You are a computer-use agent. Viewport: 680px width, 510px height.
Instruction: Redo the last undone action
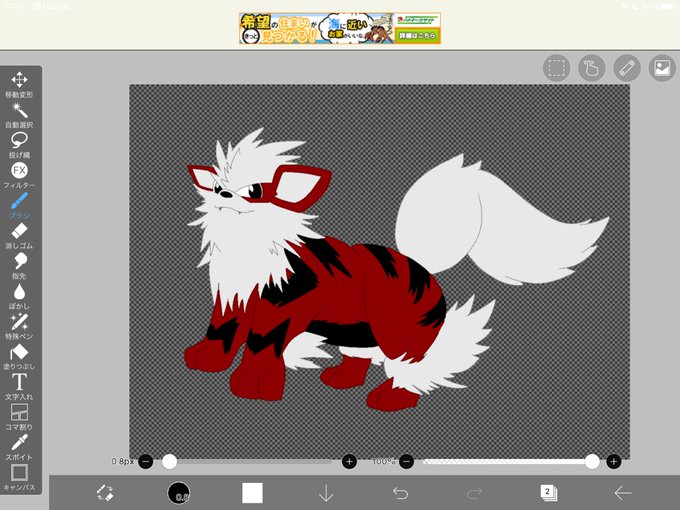(474, 493)
